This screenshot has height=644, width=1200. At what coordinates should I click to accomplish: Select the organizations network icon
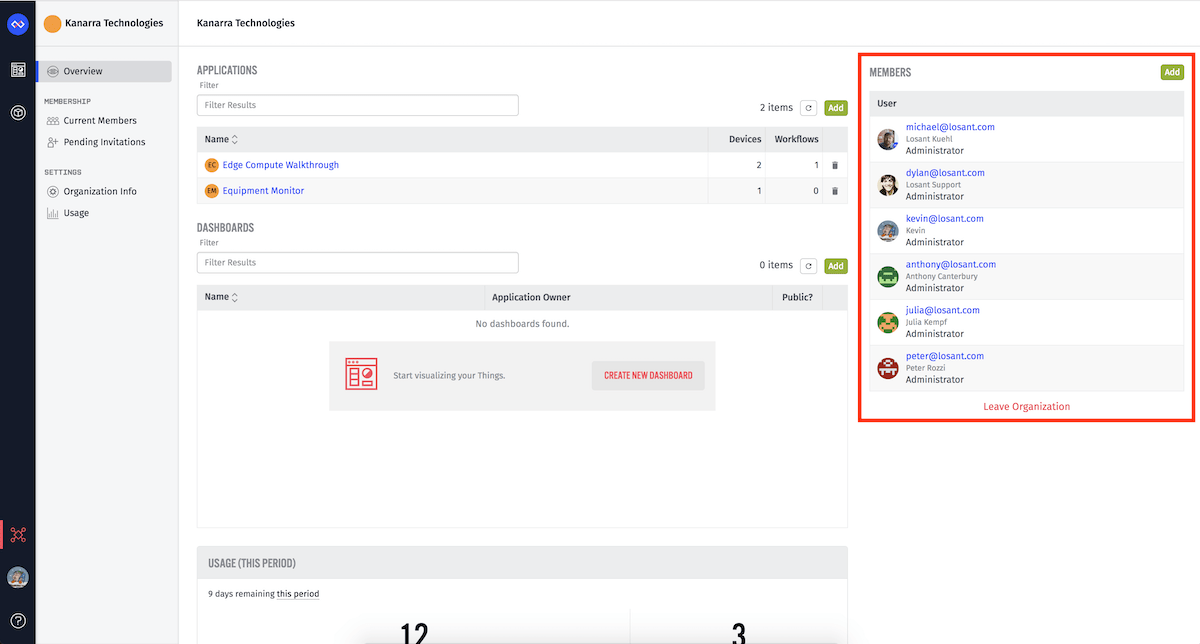pyautogui.click(x=18, y=534)
